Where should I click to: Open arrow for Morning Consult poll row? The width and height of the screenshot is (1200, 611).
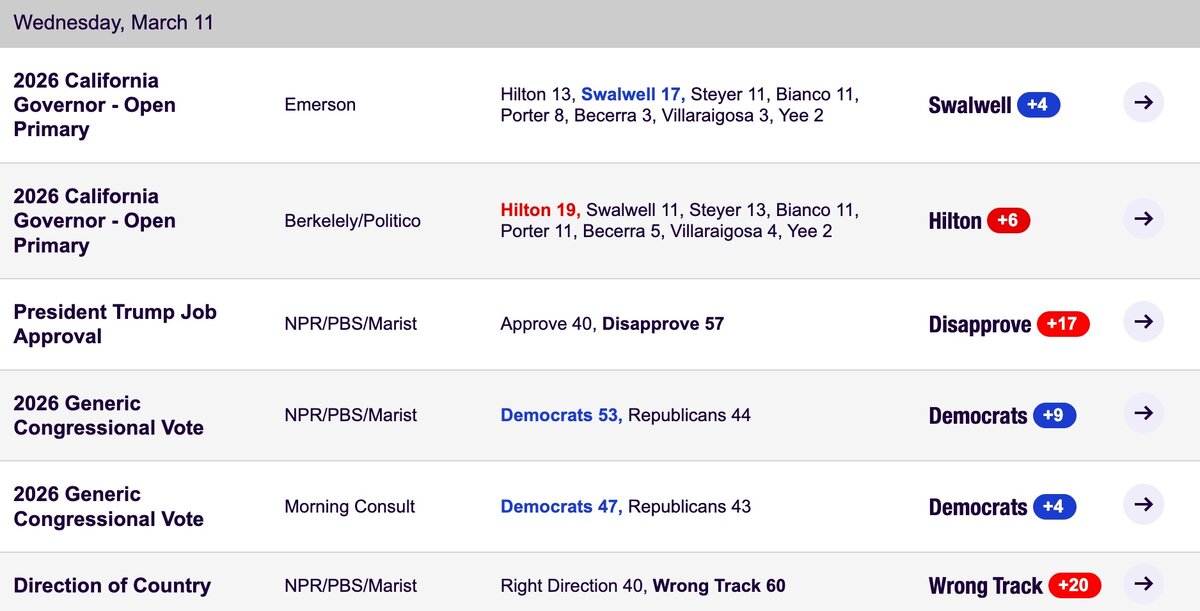coord(1143,504)
